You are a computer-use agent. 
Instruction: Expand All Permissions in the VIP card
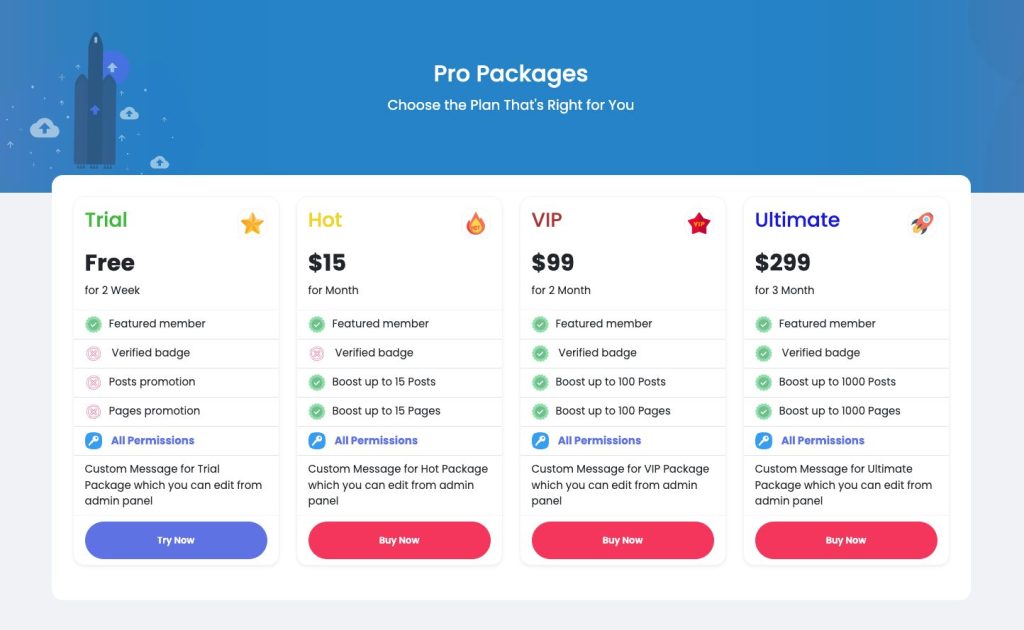point(600,441)
